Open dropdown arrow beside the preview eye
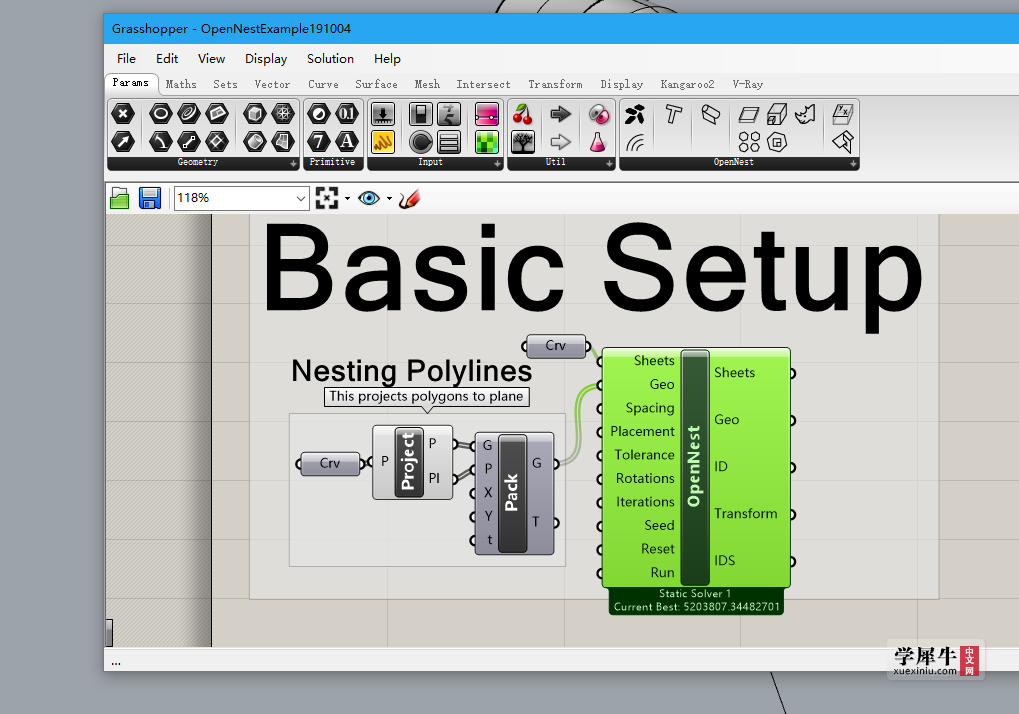The image size is (1019, 714). tap(389, 199)
